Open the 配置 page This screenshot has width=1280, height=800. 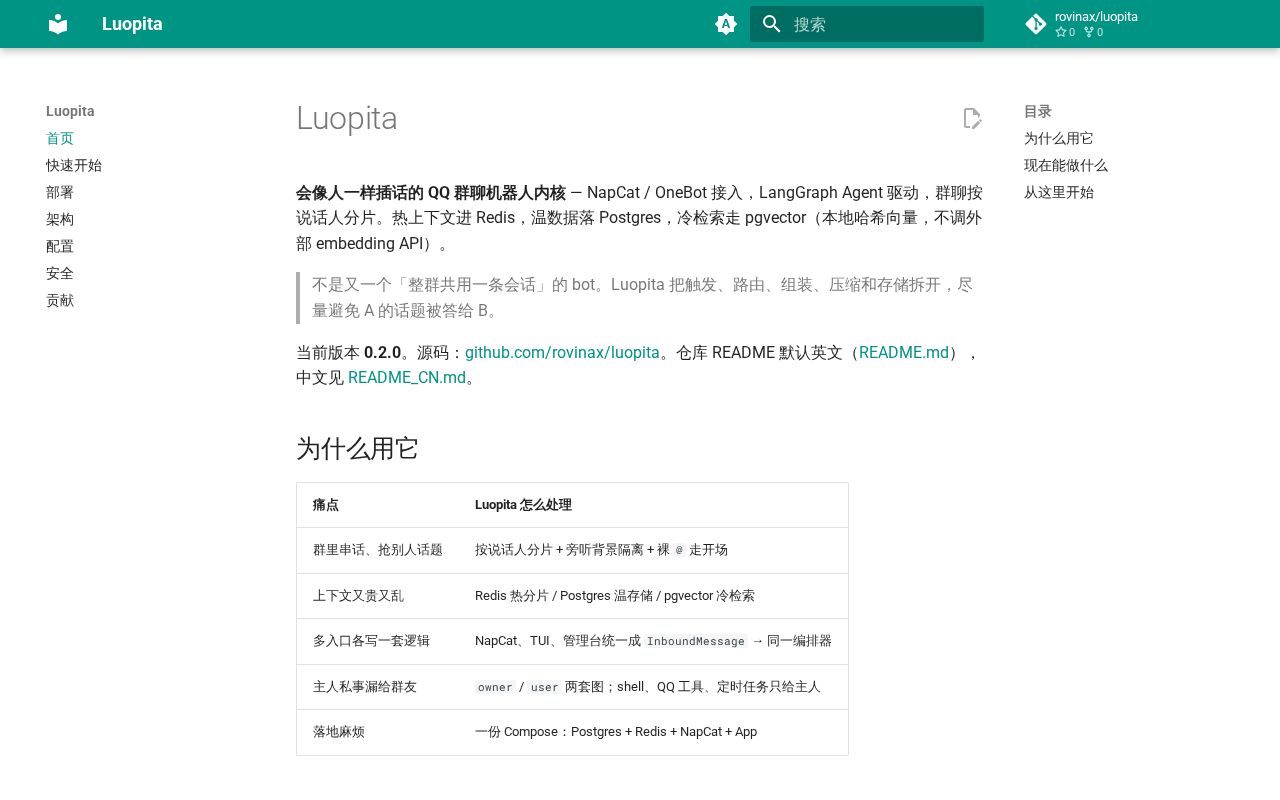point(60,247)
